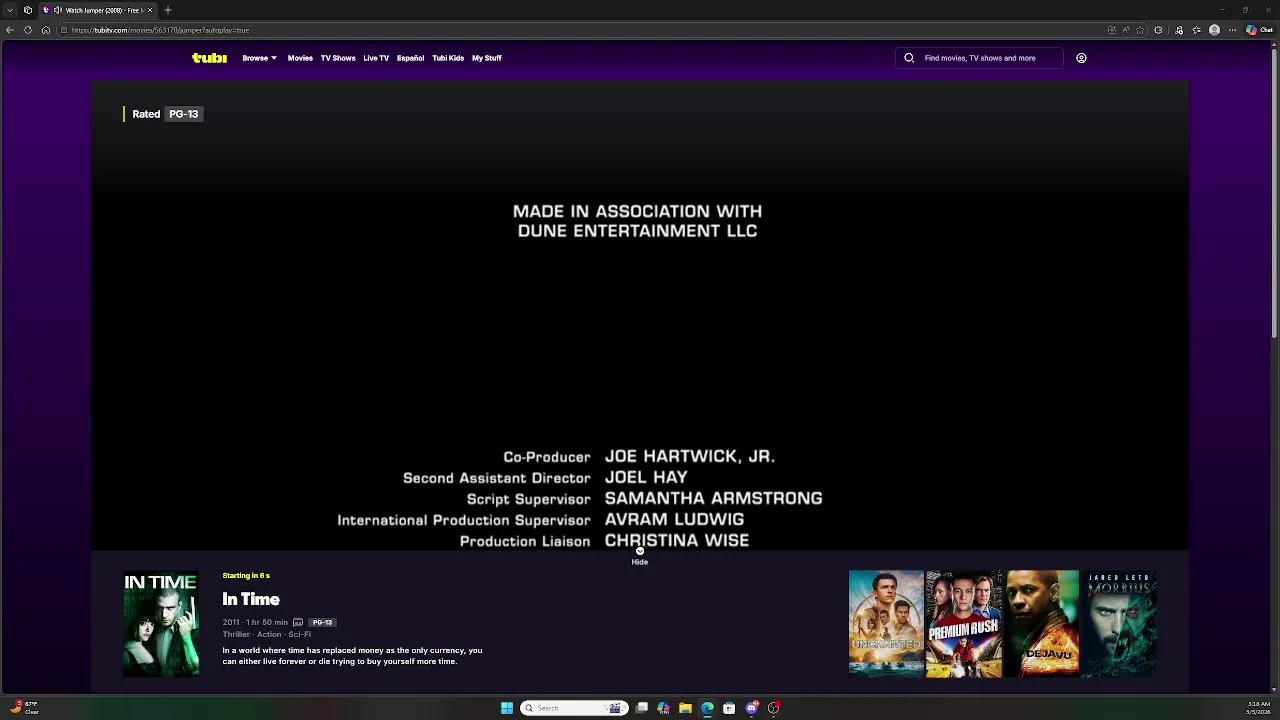Open Tubi Kids
1280x720 pixels.
point(448,58)
